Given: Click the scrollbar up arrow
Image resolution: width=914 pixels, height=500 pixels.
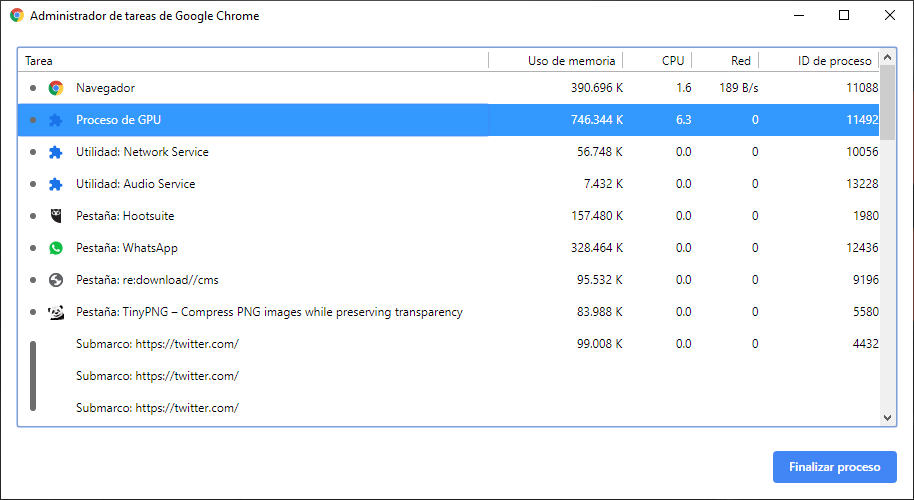Looking at the screenshot, I should (887, 57).
